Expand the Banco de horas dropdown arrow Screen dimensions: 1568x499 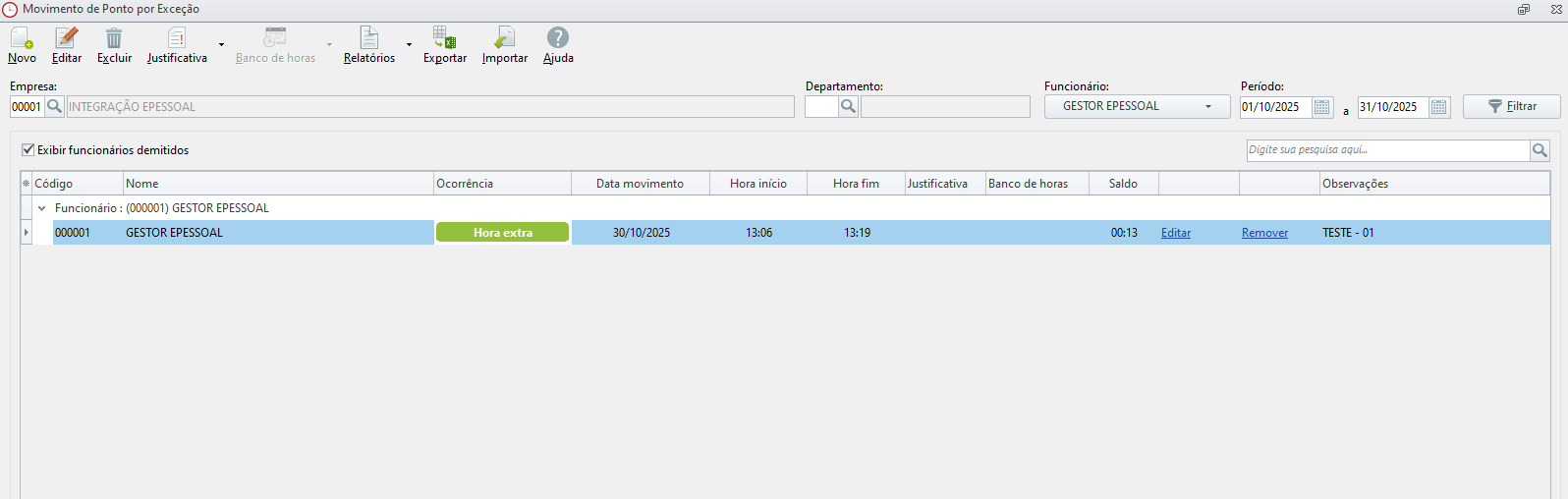click(329, 45)
